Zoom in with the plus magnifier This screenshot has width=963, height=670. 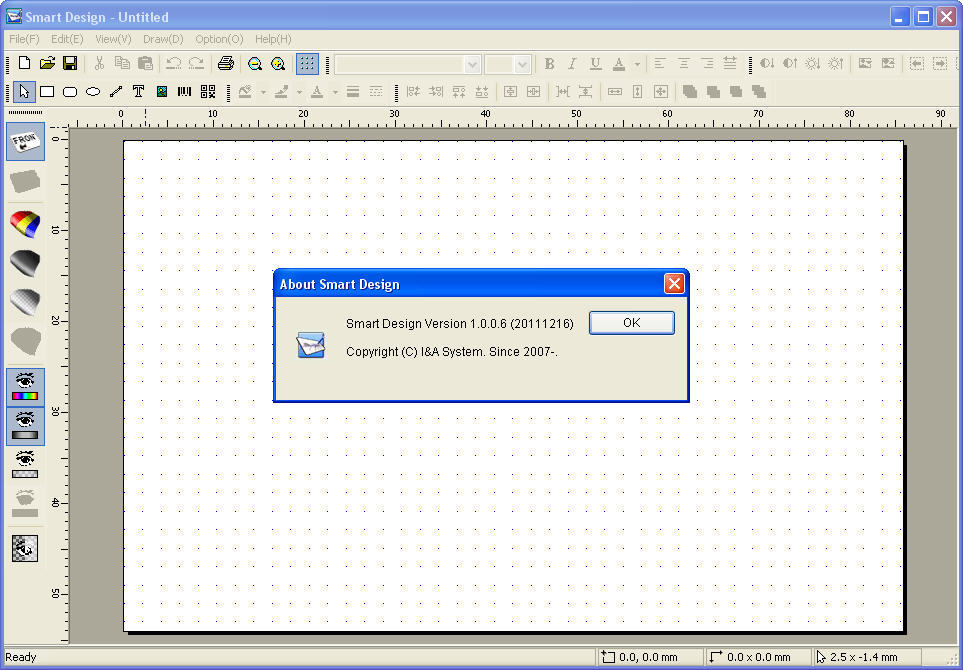(278, 63)
